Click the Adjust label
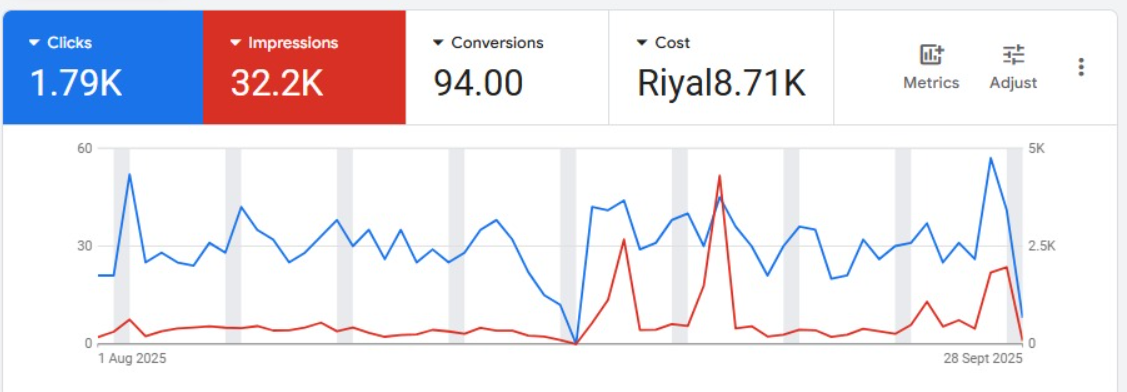This screenshot has width=1127, height=392. coord(1013,83)
